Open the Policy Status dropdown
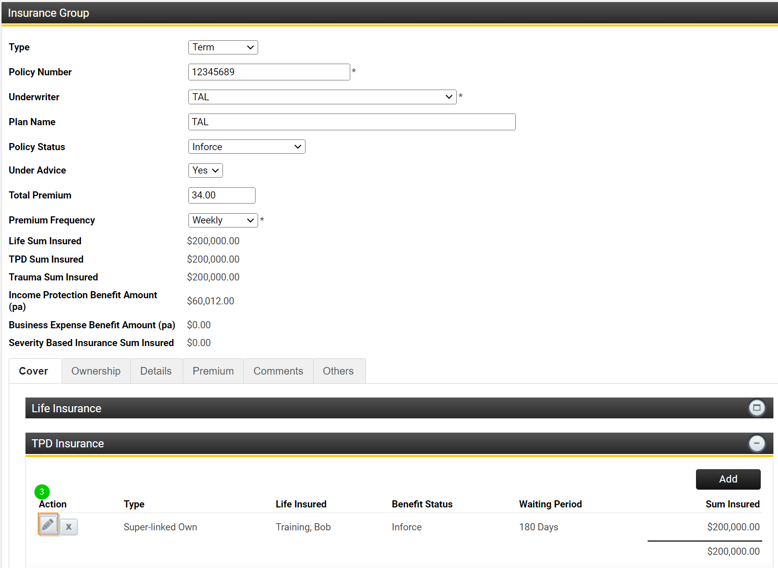778x568 pixels. coord(246,147)
